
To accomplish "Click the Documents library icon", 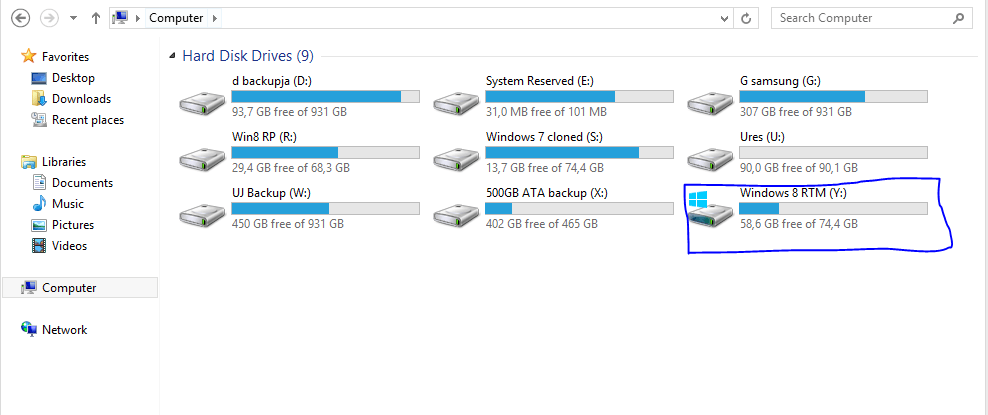I will [39, 183].
